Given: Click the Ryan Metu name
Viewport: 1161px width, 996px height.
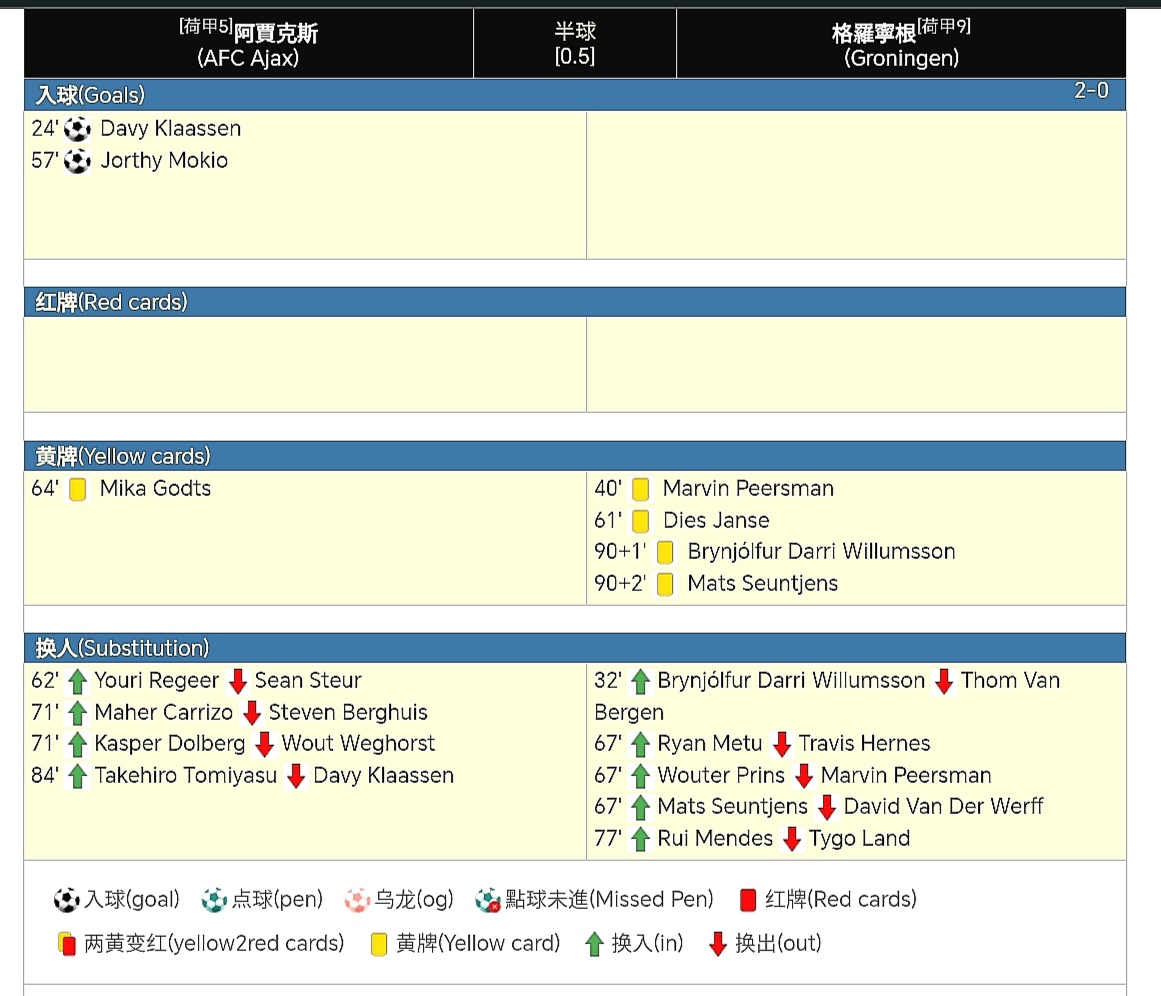Looking at the screenshot, I should click(709, 743).
